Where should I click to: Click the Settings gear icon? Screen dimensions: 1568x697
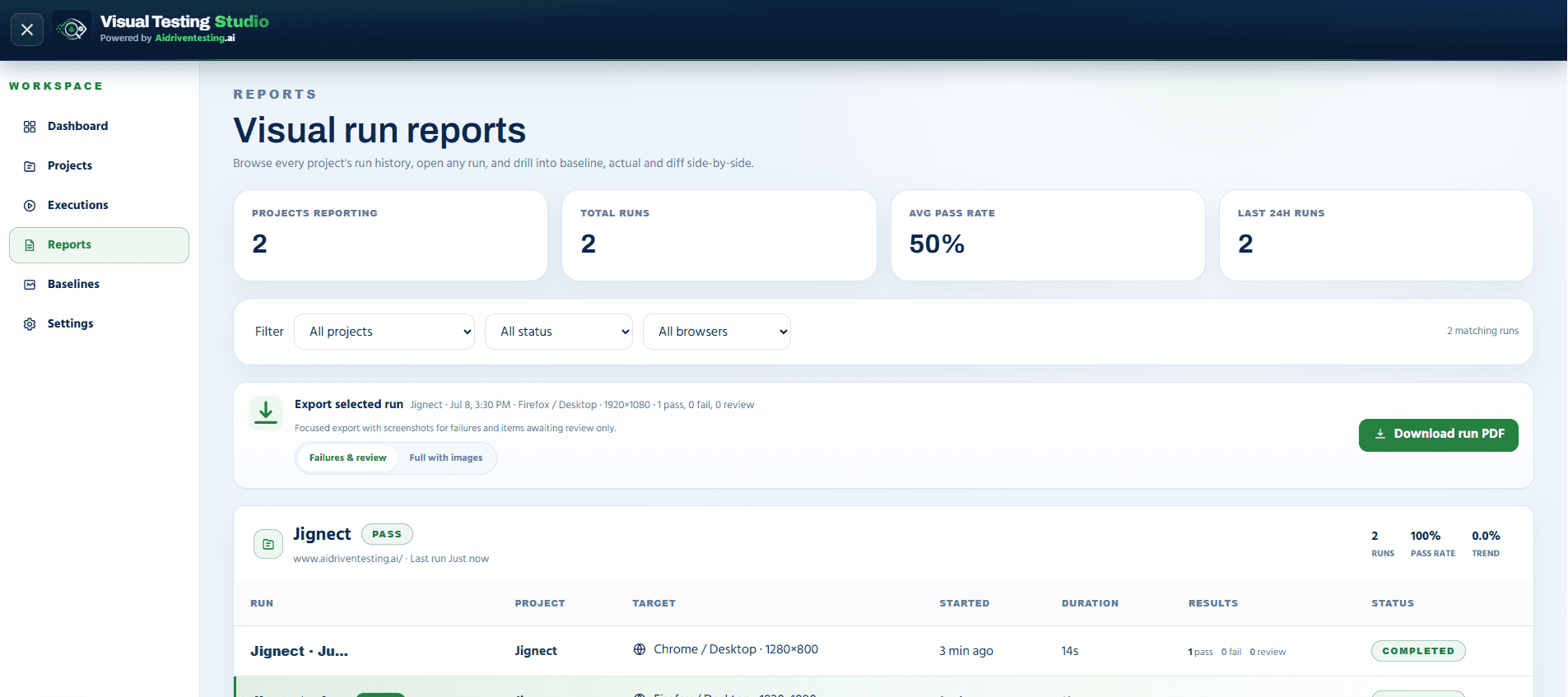[x=30, y=324]
